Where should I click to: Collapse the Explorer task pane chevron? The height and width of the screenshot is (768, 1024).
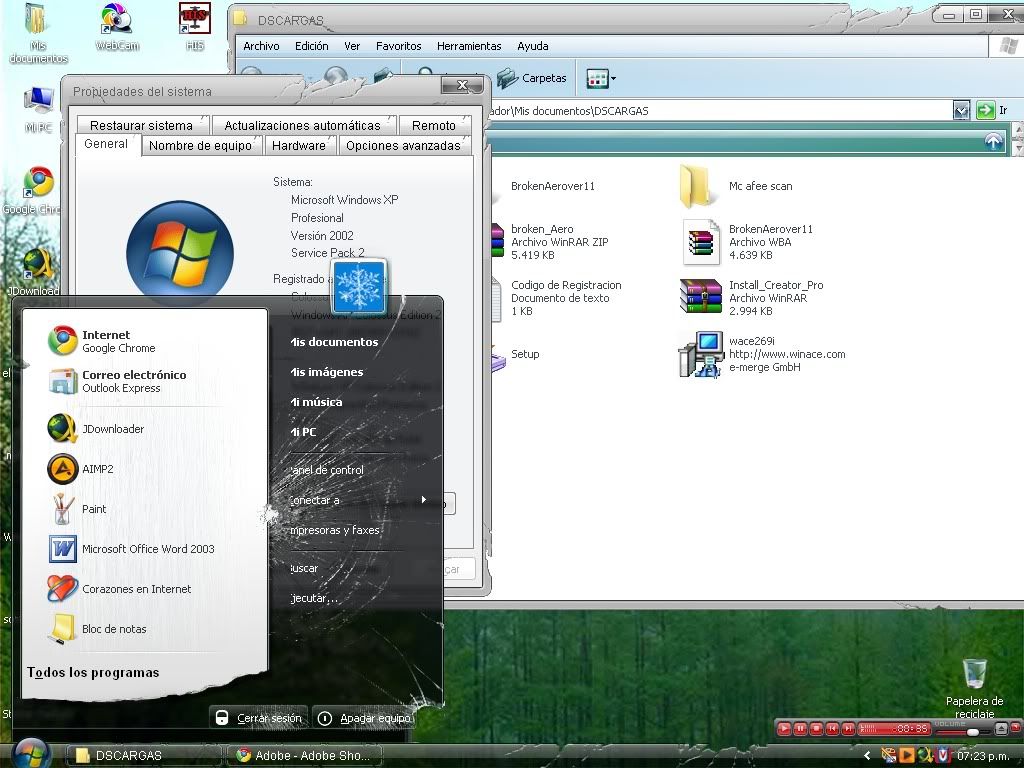(x=993, y=141)
